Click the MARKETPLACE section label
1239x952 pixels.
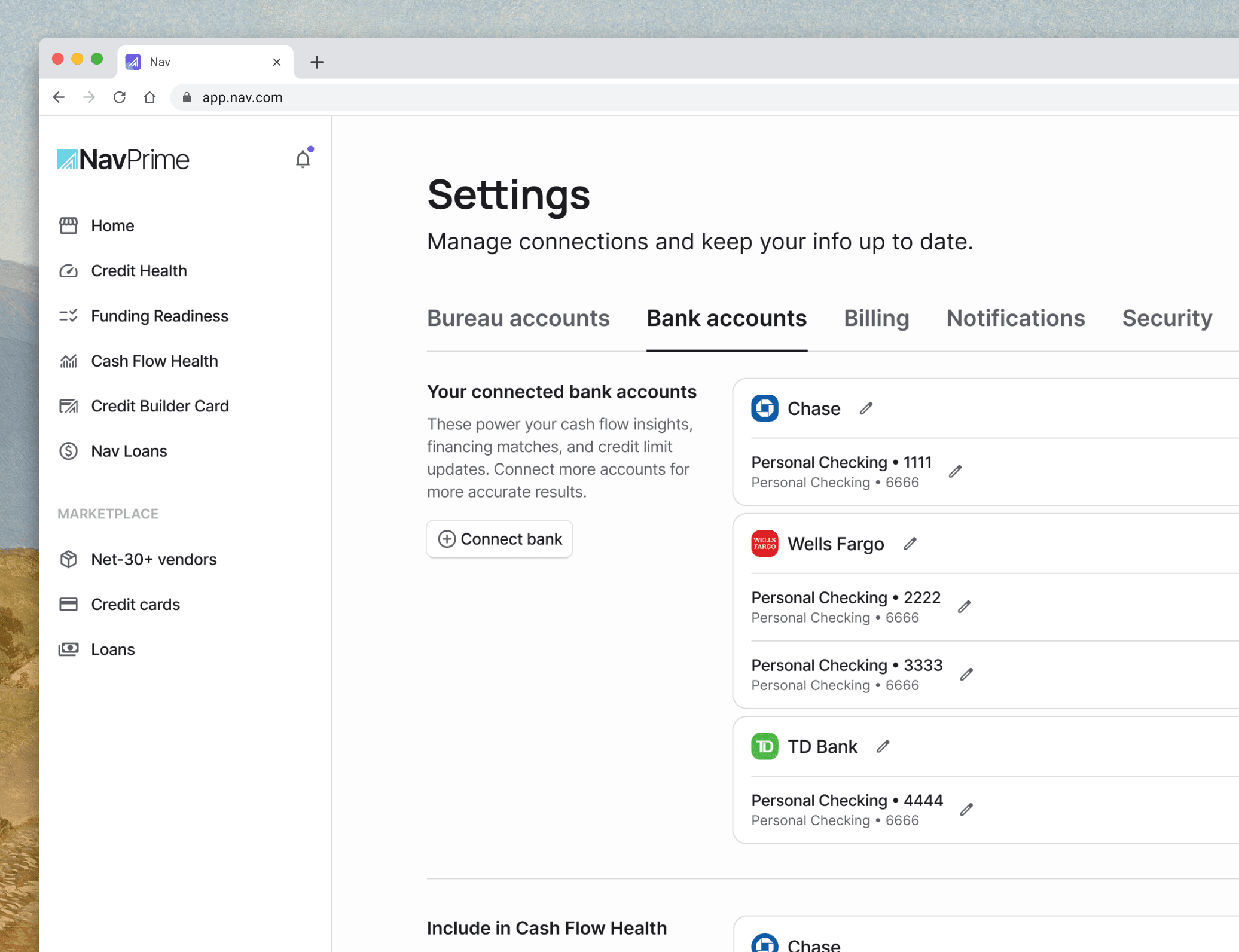coord(108,514)
